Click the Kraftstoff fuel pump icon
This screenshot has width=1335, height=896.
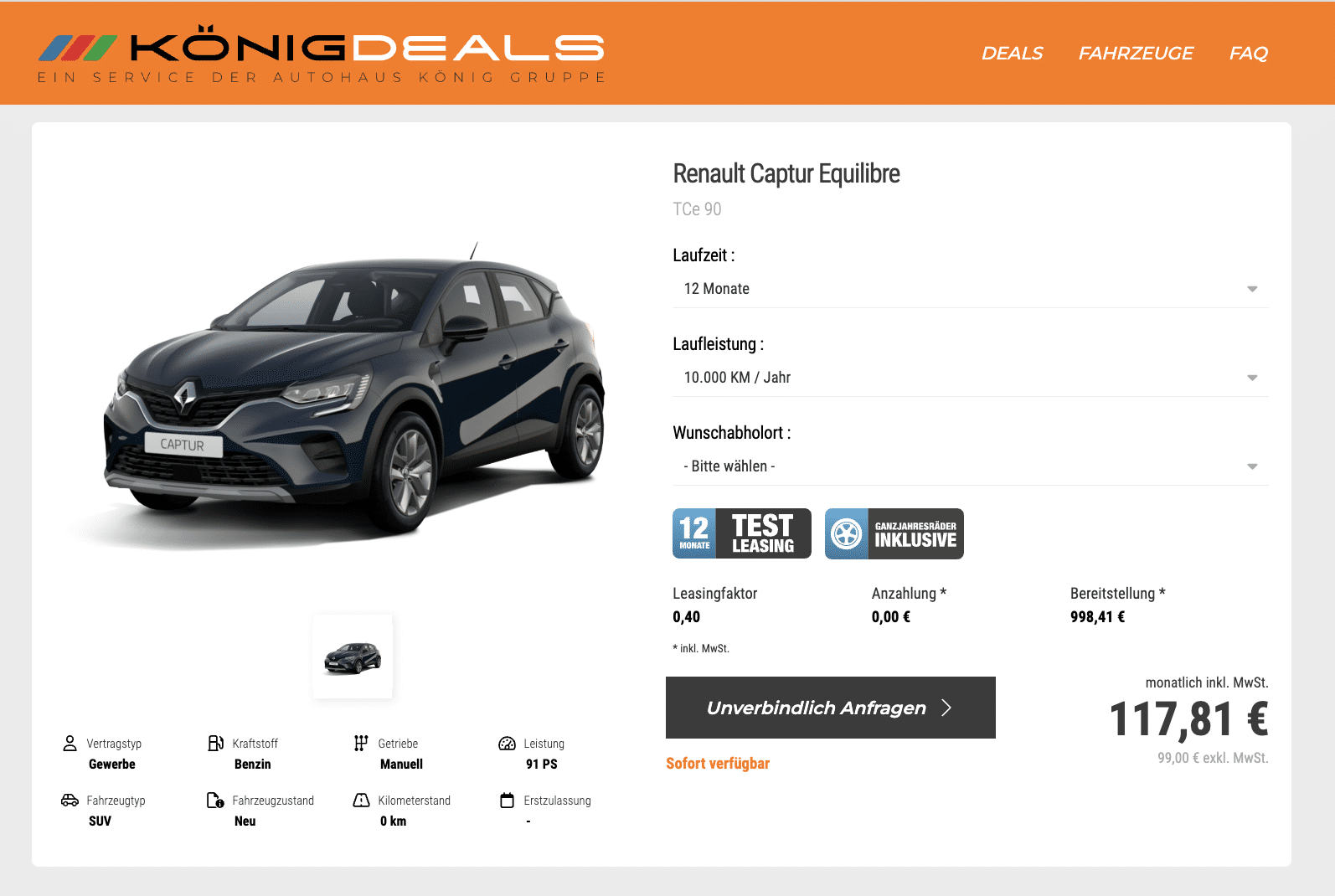pyautogui.click(x=215, y=743)
